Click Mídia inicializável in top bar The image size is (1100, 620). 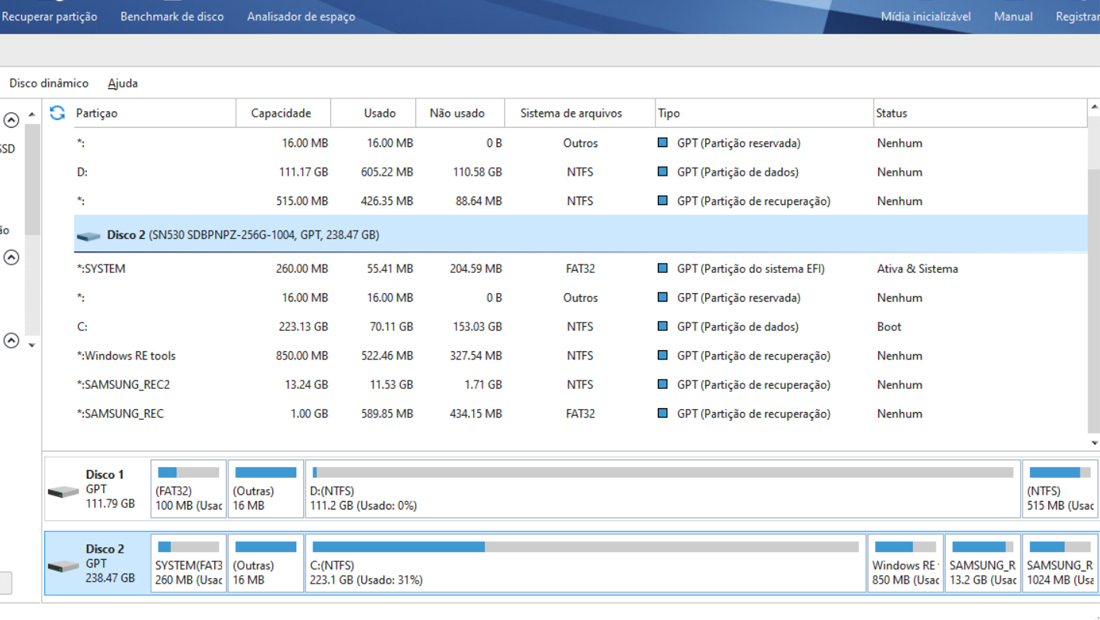(926, 16)
